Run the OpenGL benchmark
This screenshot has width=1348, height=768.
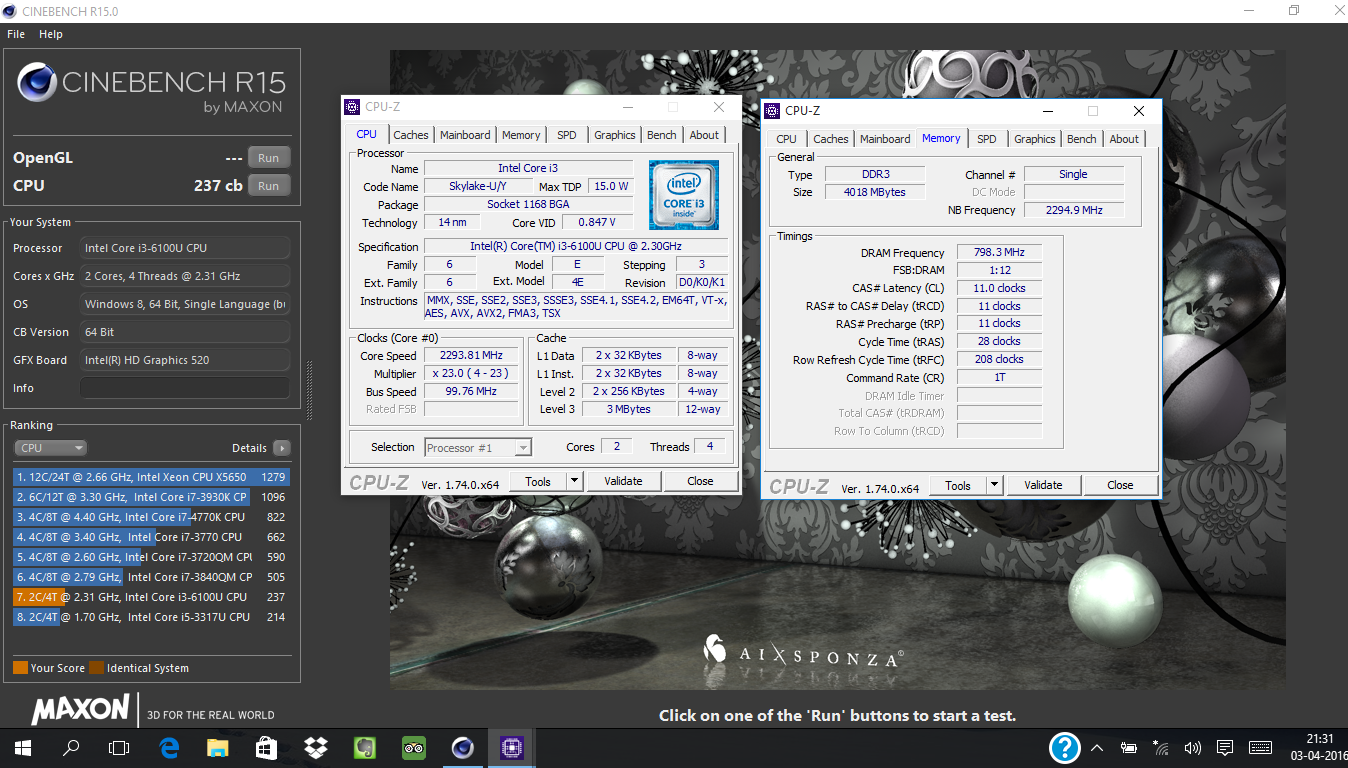pos(268,158)
